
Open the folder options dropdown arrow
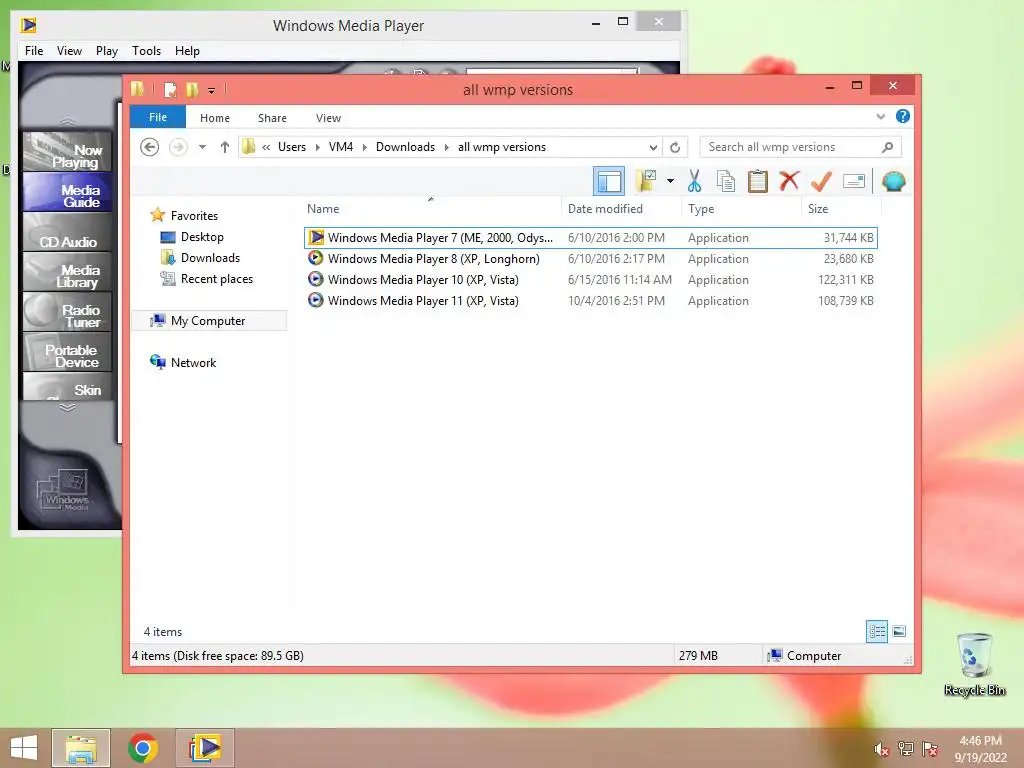(670, 181)
